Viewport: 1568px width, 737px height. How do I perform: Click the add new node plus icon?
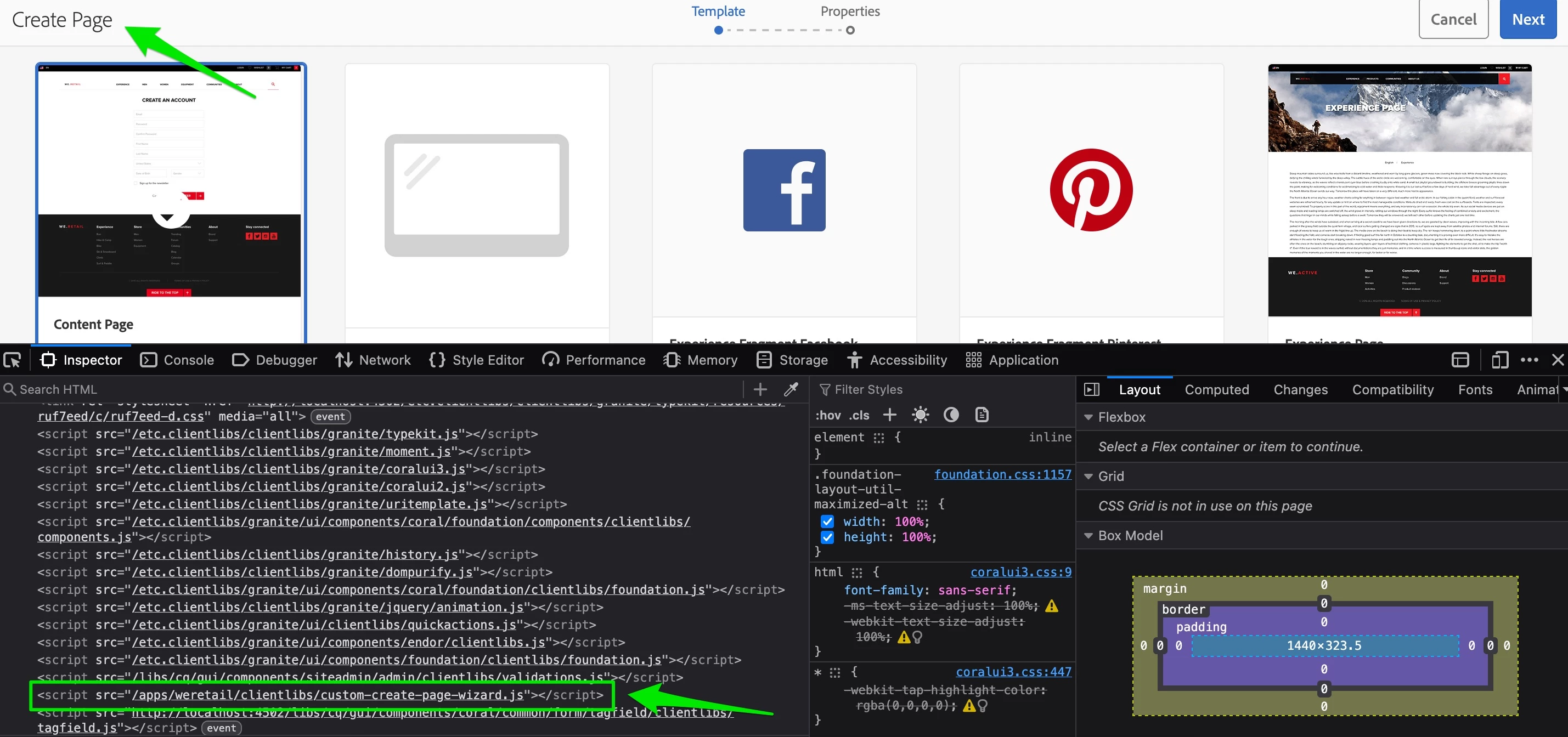point(760,389)
